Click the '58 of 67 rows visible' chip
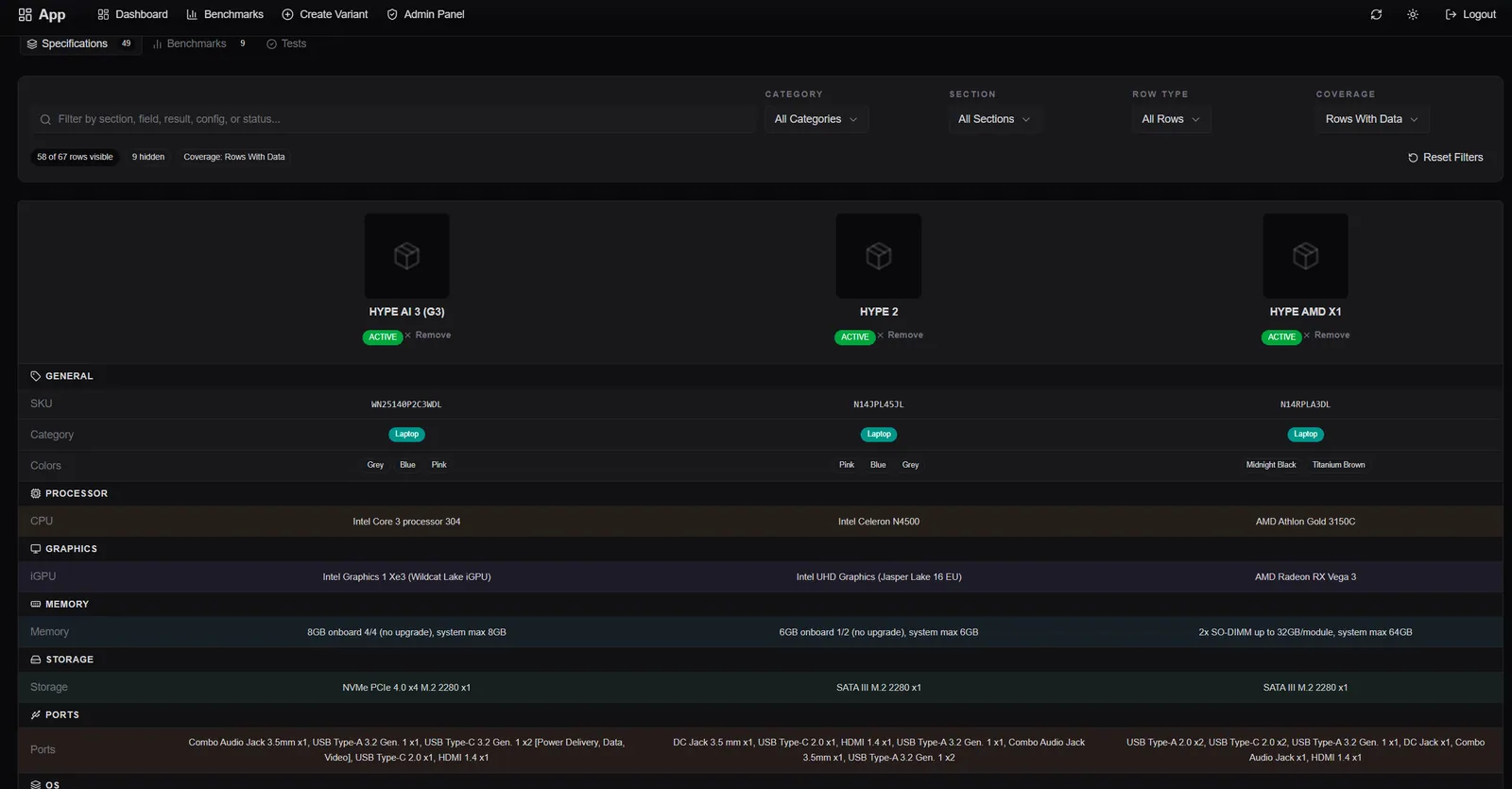1512x789 pixels. [x=75, y=157]
